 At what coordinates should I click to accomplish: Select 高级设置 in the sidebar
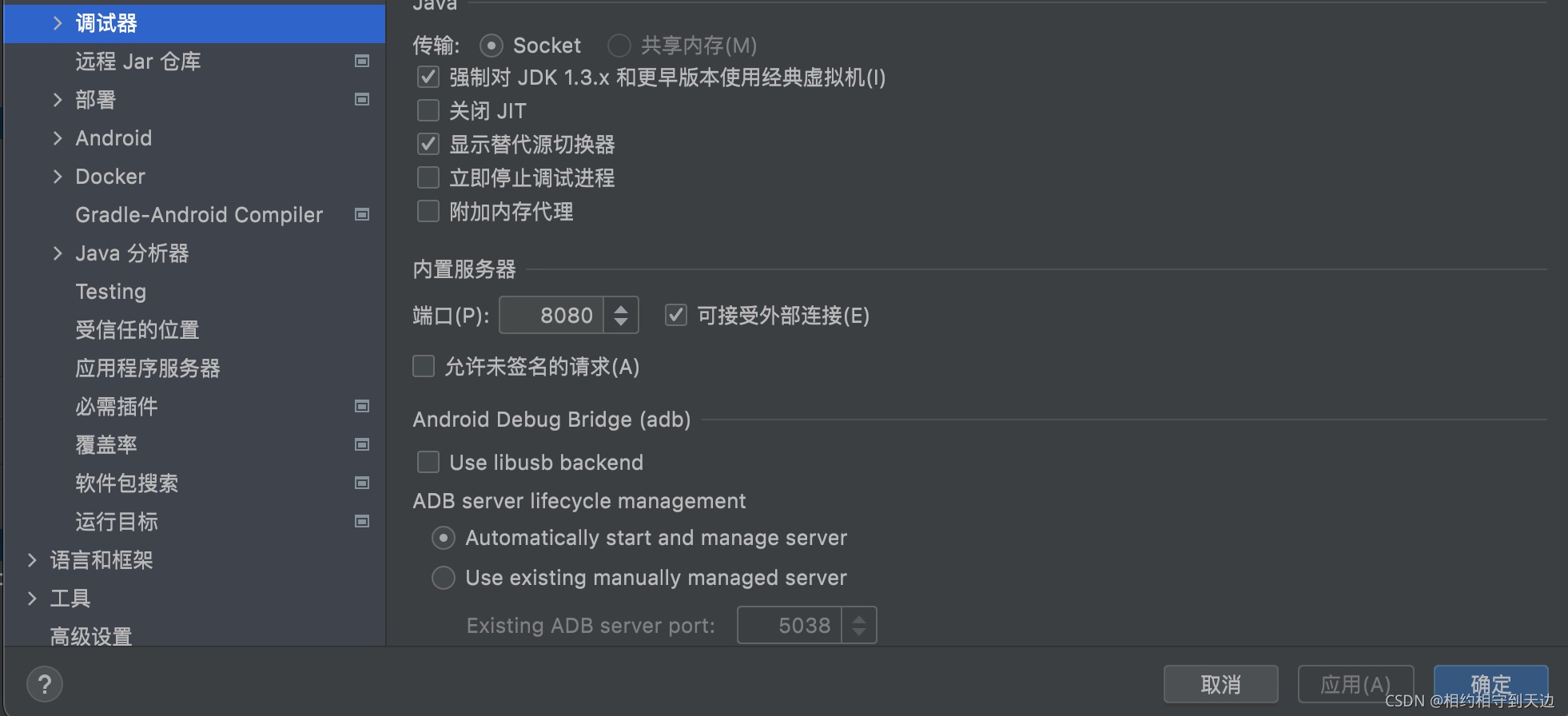coord(91,636)
